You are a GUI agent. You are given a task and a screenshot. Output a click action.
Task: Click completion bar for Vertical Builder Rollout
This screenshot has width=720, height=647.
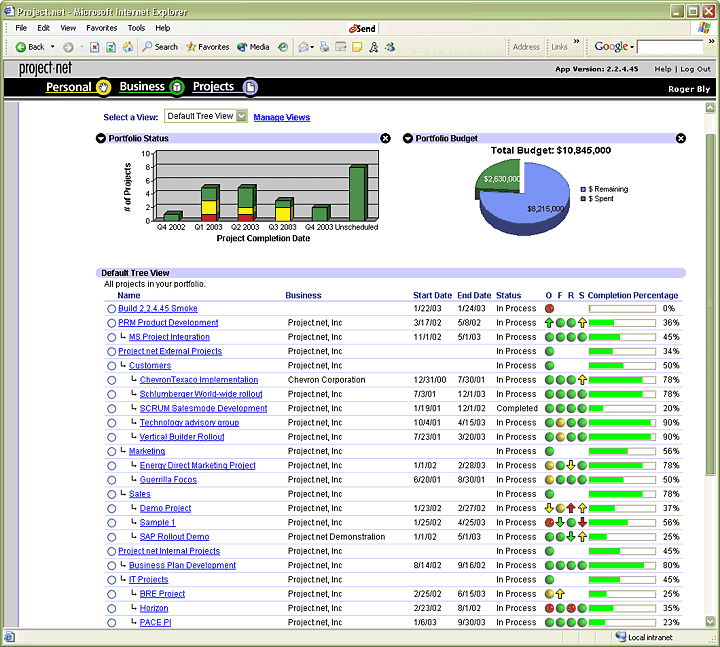(622, 437)
